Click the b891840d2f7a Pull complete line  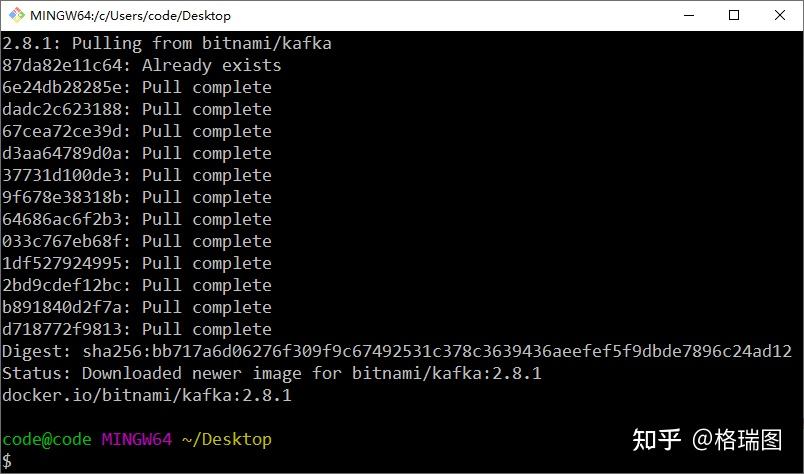137,307
